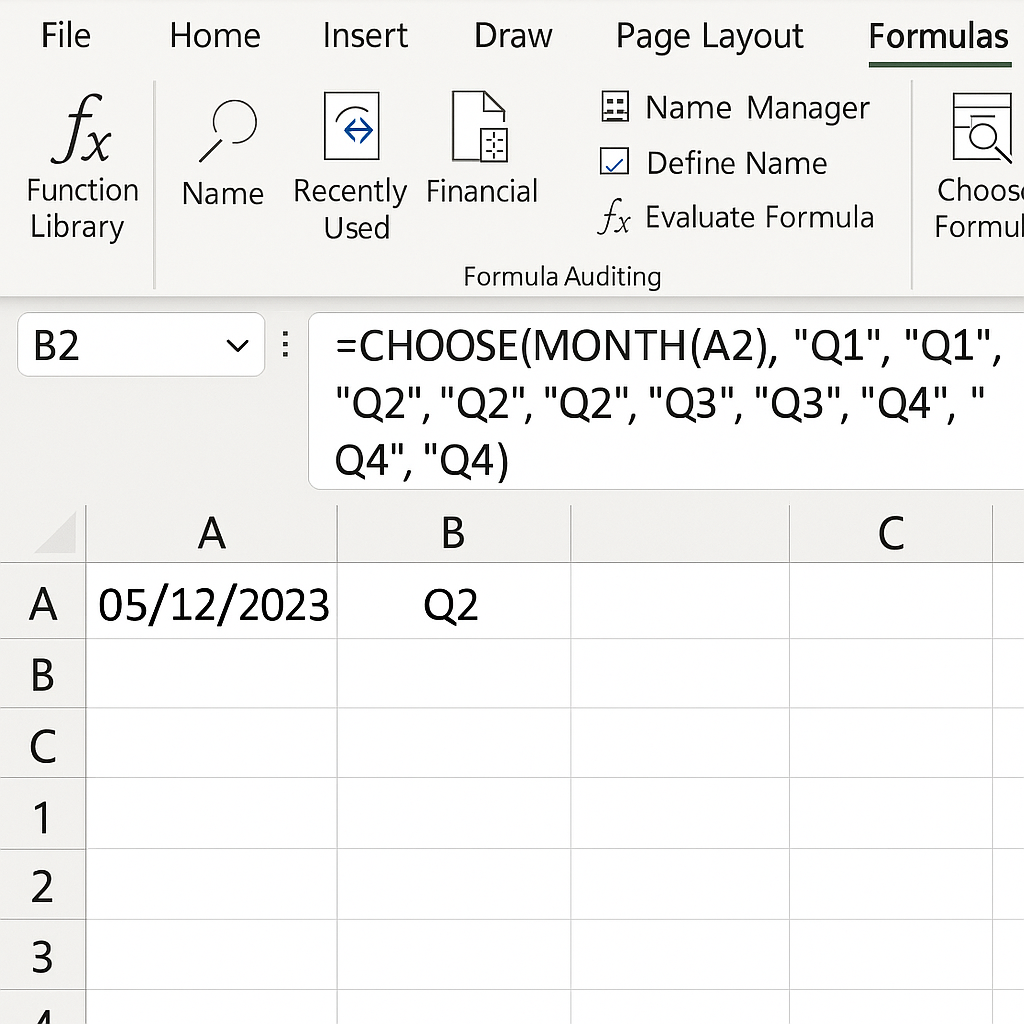
Task: Click the formula bar options dots
Action: [286, 346]
